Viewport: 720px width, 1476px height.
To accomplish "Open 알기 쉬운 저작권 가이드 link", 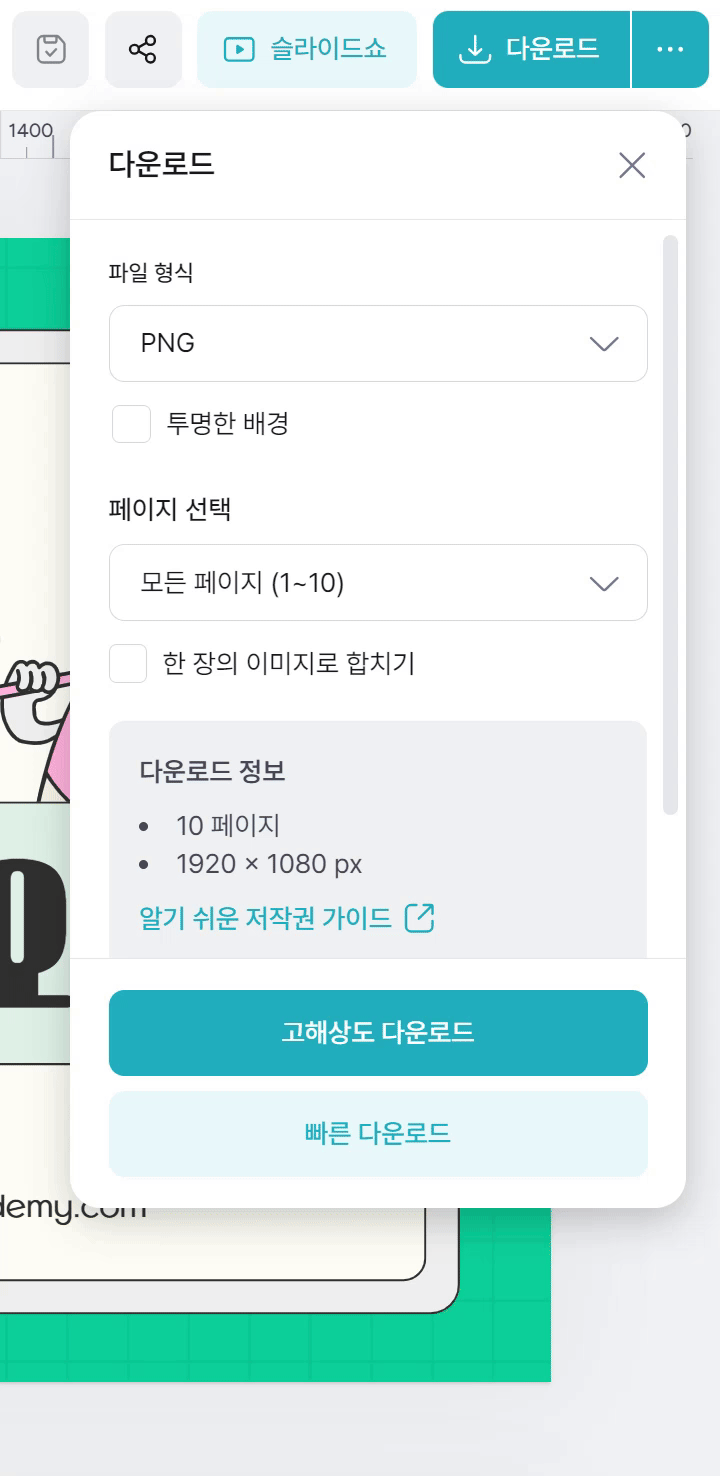I will [266, 918].
